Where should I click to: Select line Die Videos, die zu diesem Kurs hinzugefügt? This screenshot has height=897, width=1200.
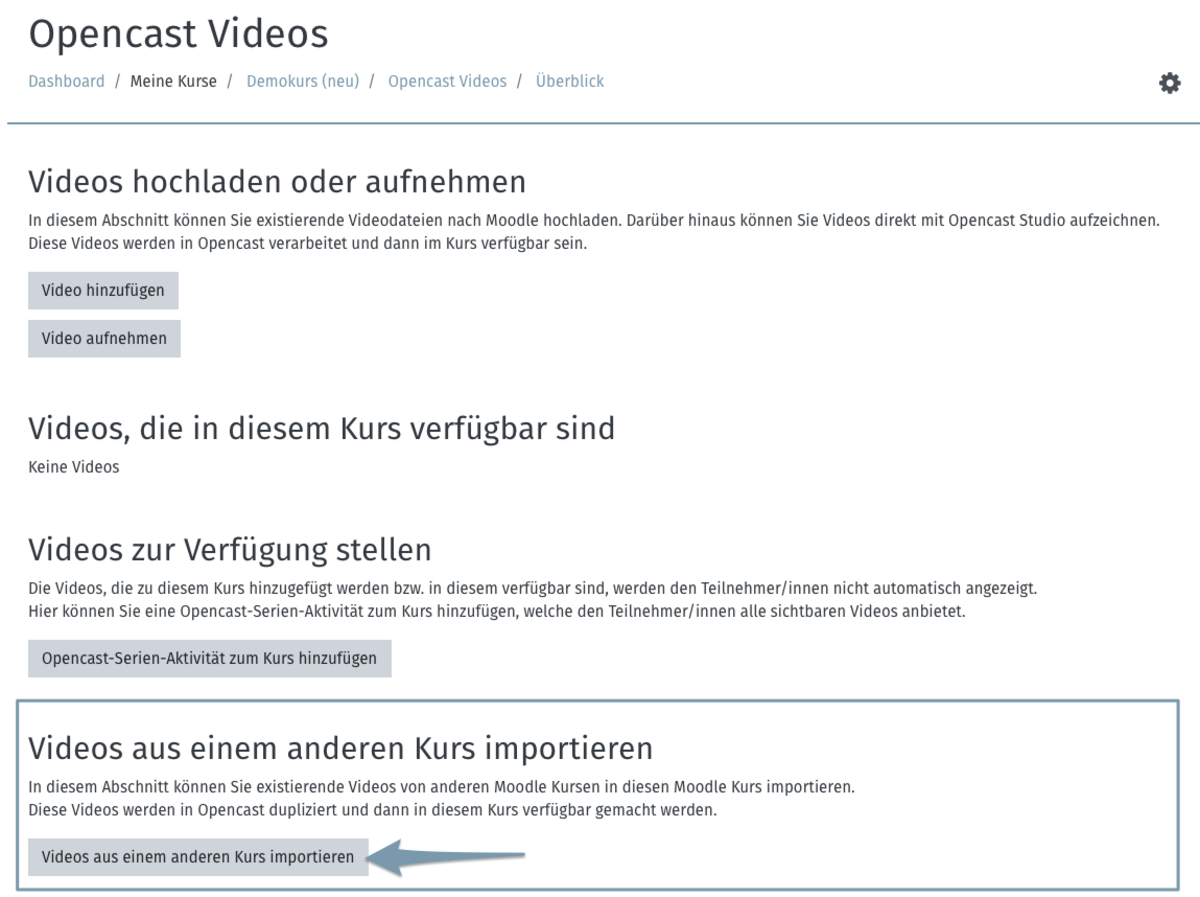point(533,589)
